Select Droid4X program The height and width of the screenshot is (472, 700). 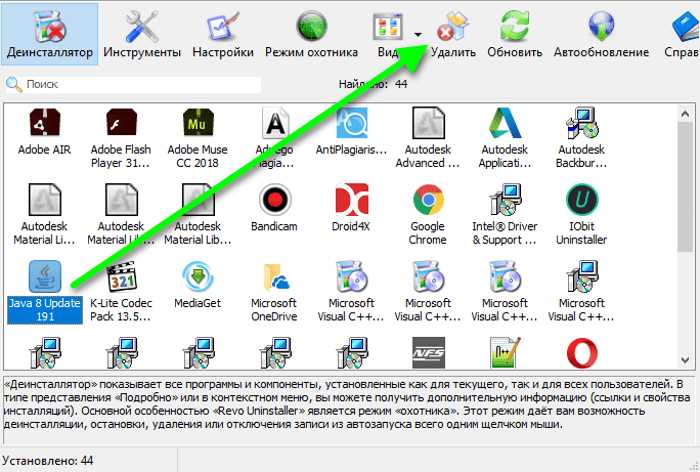point(351,208)
